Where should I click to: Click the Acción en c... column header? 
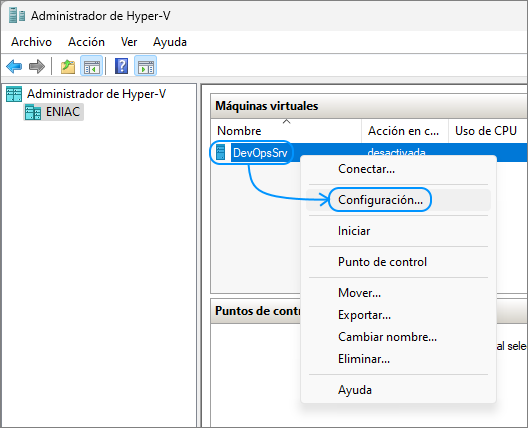pos(405,131)
